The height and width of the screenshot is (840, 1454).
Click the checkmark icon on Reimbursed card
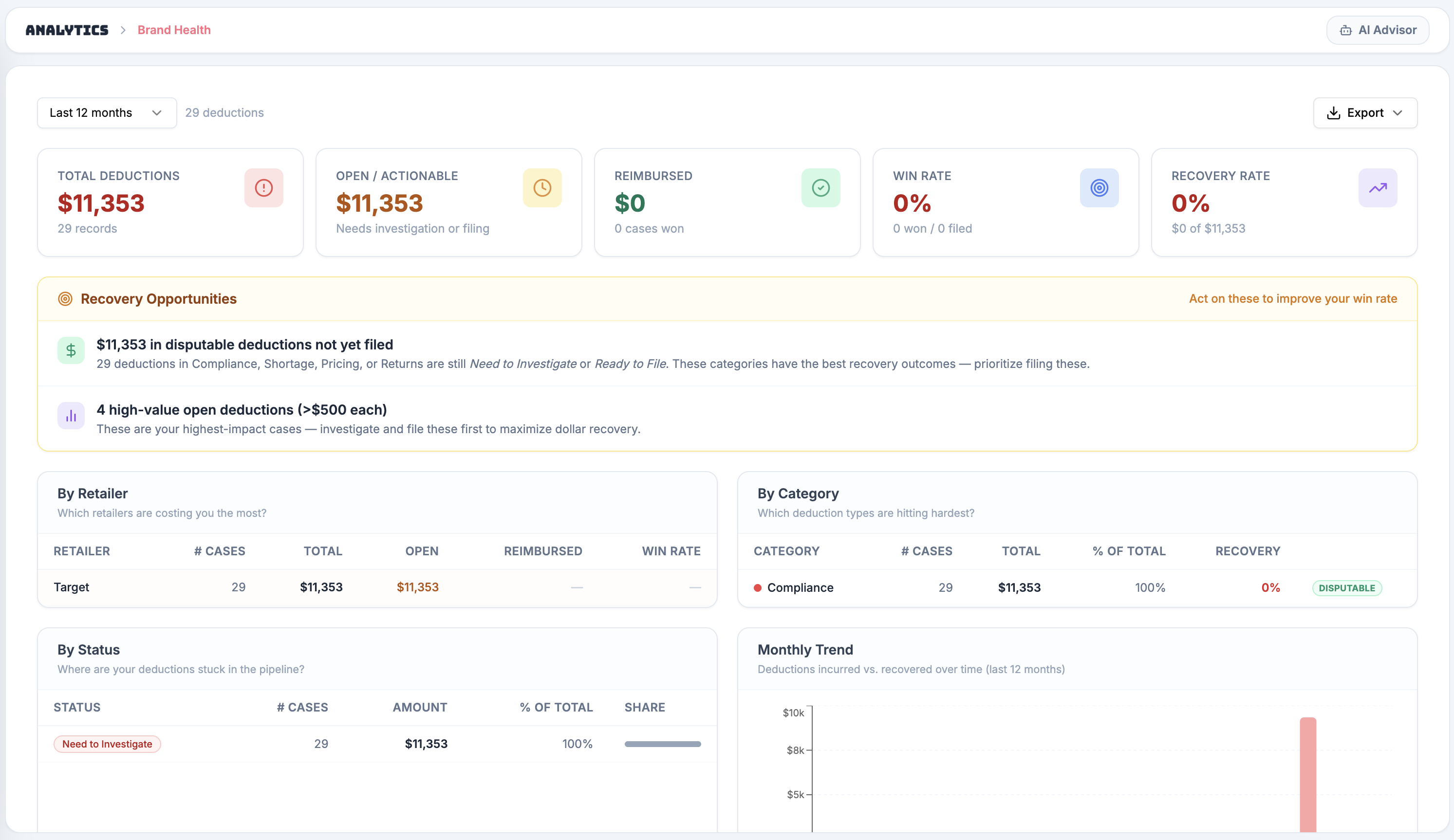[821, 187]
